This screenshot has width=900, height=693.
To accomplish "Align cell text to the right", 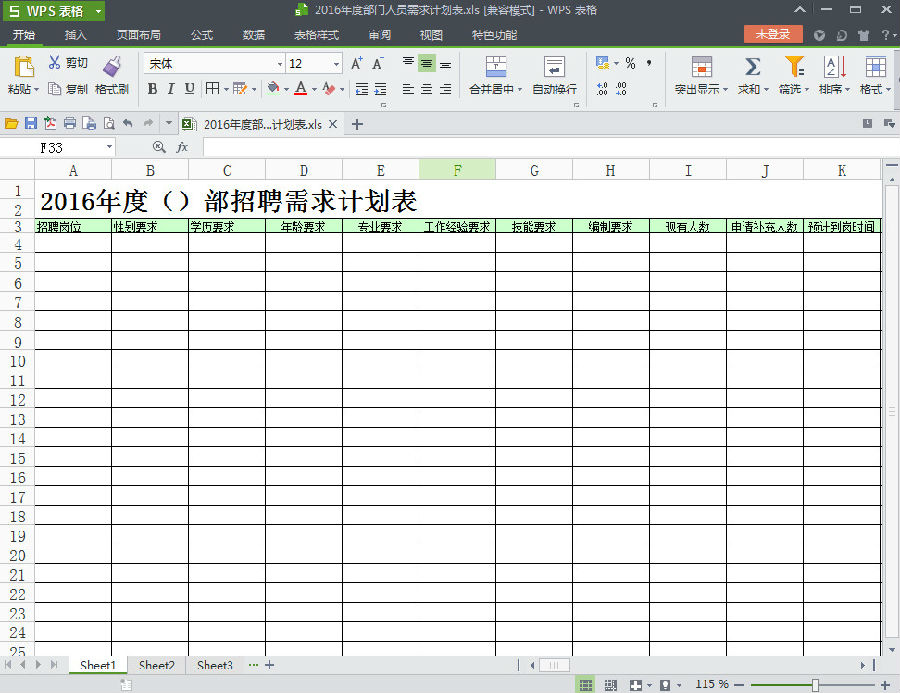I will point(445,89).
